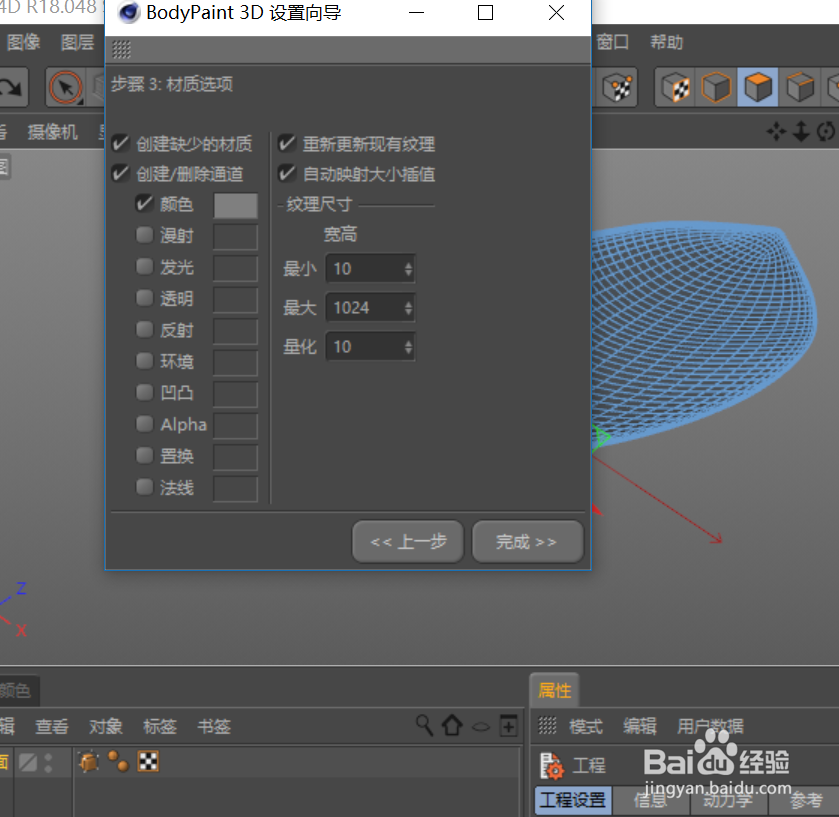Open the attributes 模式 menu
Screen dimensions: 839x817
[x=586, y=726]
